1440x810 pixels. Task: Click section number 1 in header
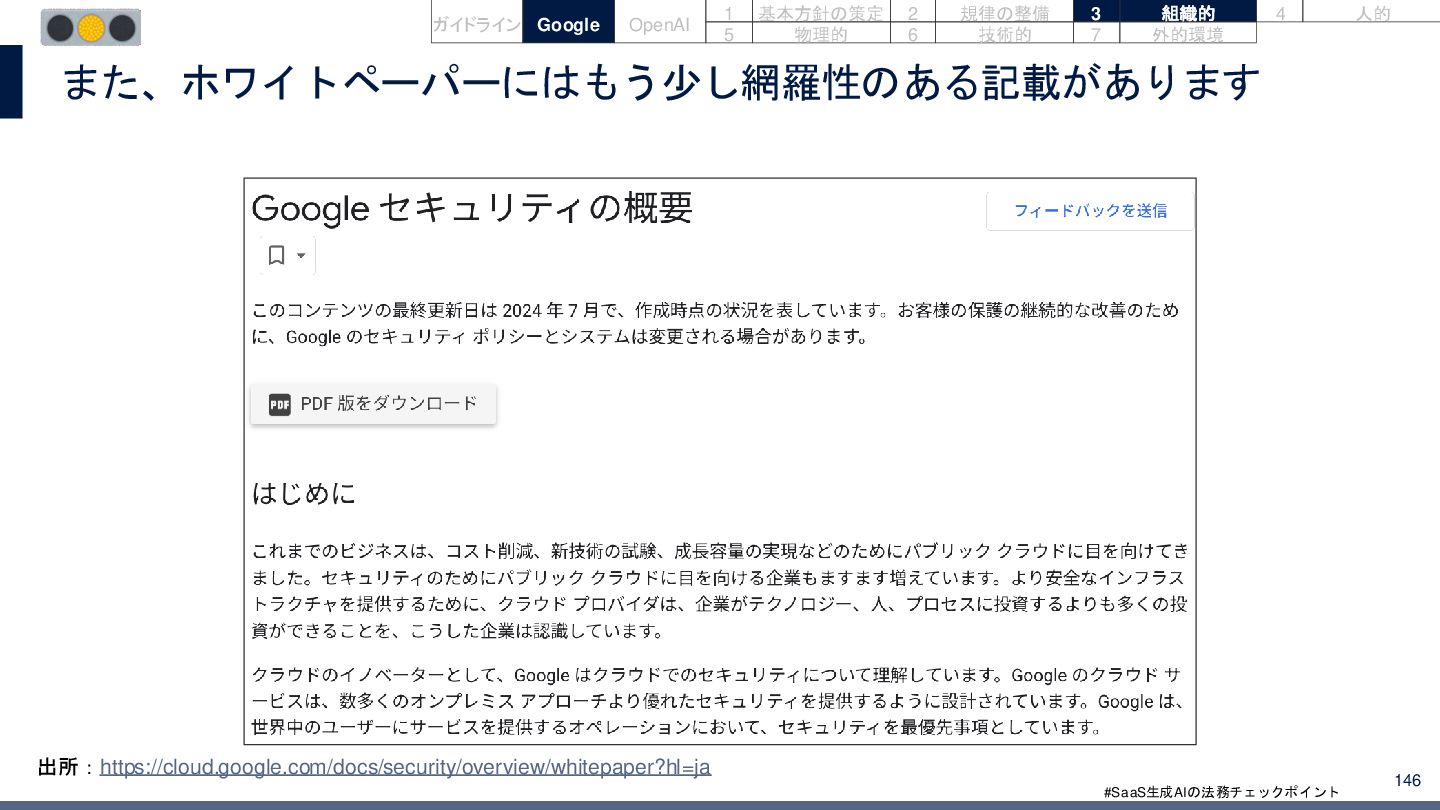pyautogui.click(x=729, y=13)
